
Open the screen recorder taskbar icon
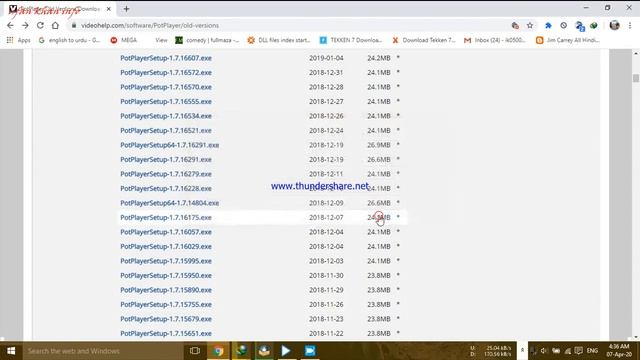(310, 351)
